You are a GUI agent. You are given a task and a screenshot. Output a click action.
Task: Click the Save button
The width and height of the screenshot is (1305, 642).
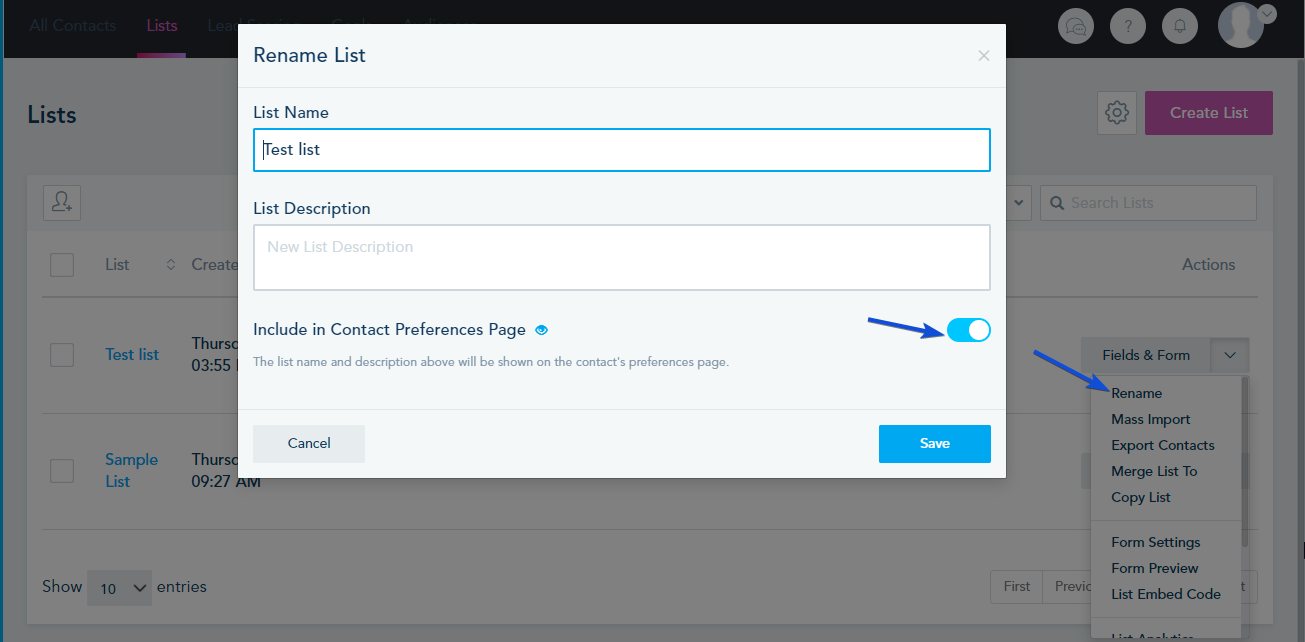[x=935, y=444]
